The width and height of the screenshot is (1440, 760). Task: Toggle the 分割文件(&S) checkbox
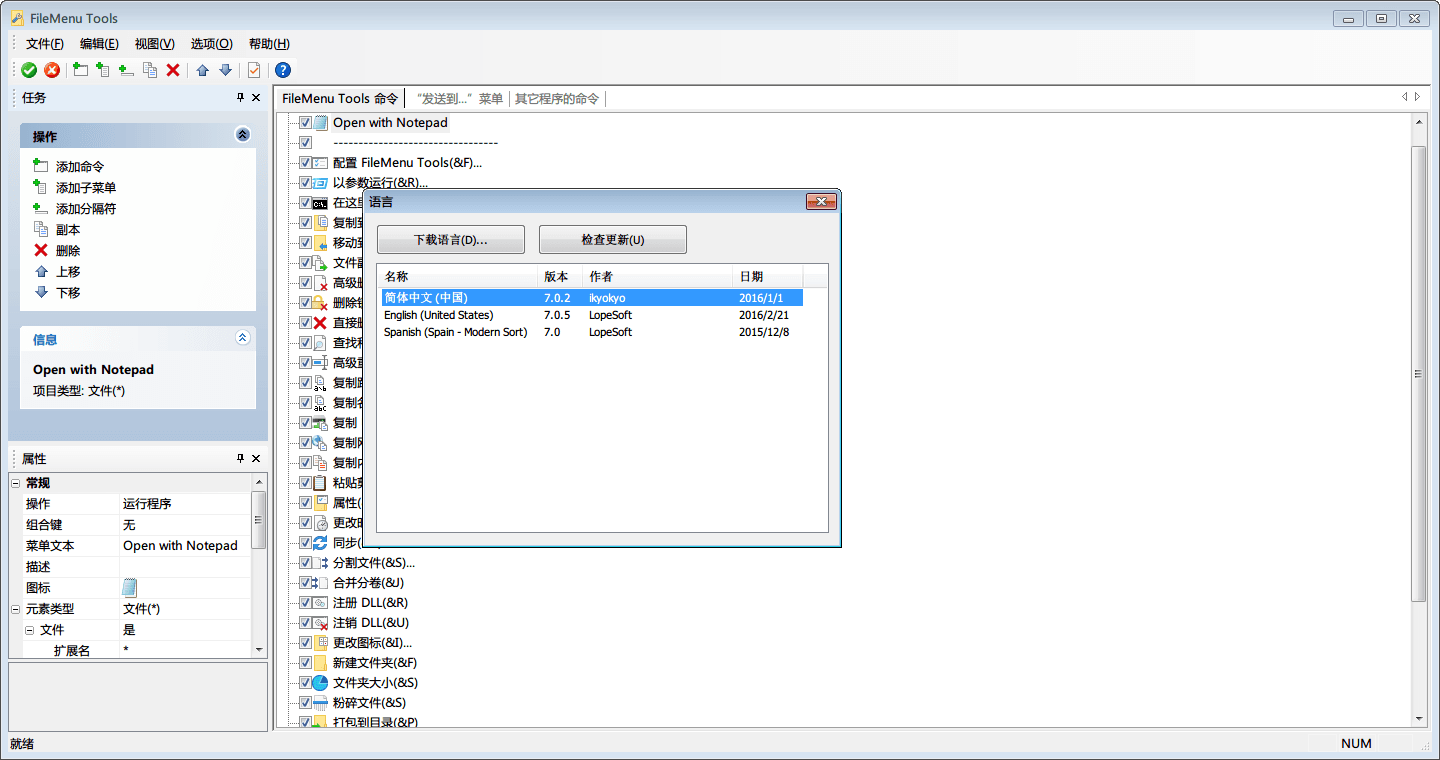tap(306, 563)
